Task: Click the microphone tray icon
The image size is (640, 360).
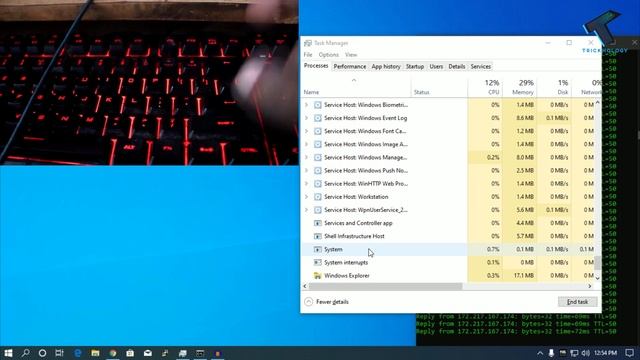Action: [551, 353]
